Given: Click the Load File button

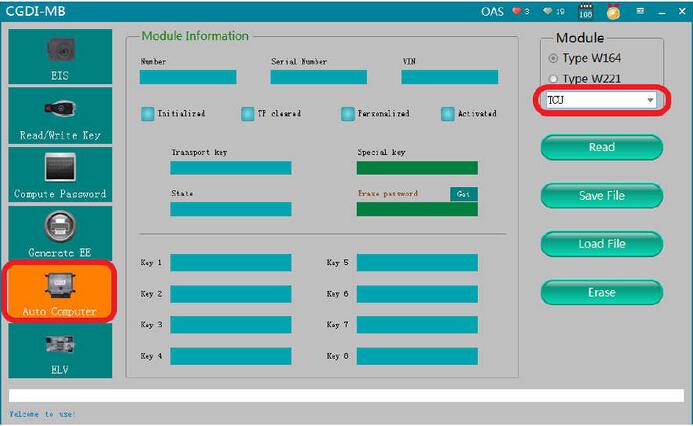Looking at the screenshot, I should pyautogui.click(x=602, y=244).
